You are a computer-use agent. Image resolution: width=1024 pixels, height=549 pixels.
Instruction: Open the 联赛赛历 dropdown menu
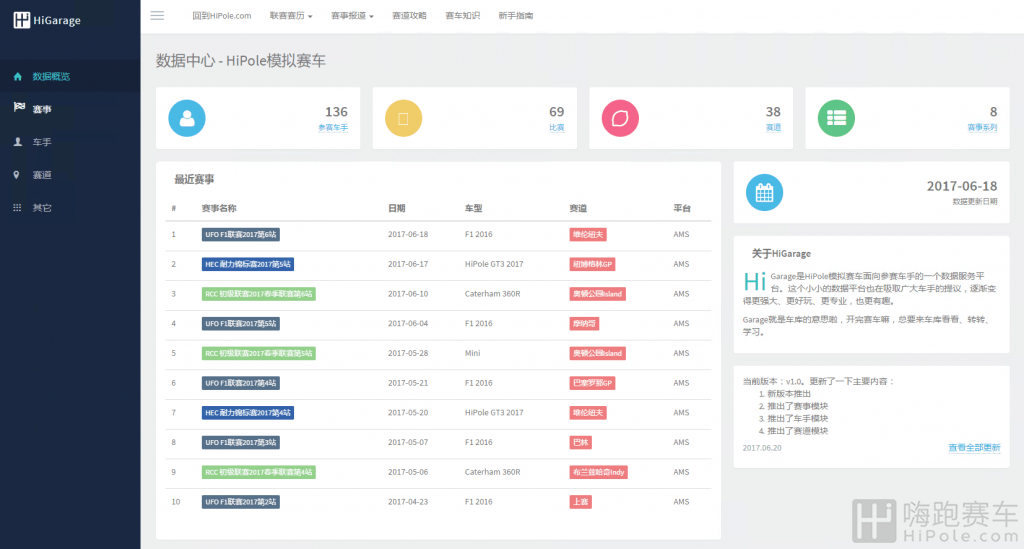click(291, 16)
